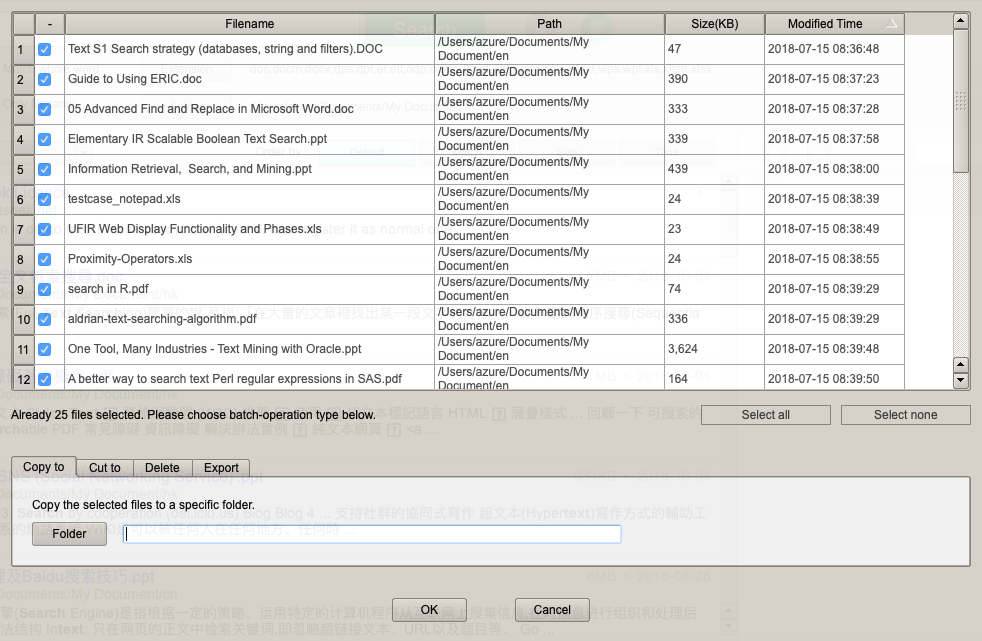Uncheck Proximity-Operators.xls row checkbox
The image size is (982, 641).
pyautogui.click(x=45, y=259)
